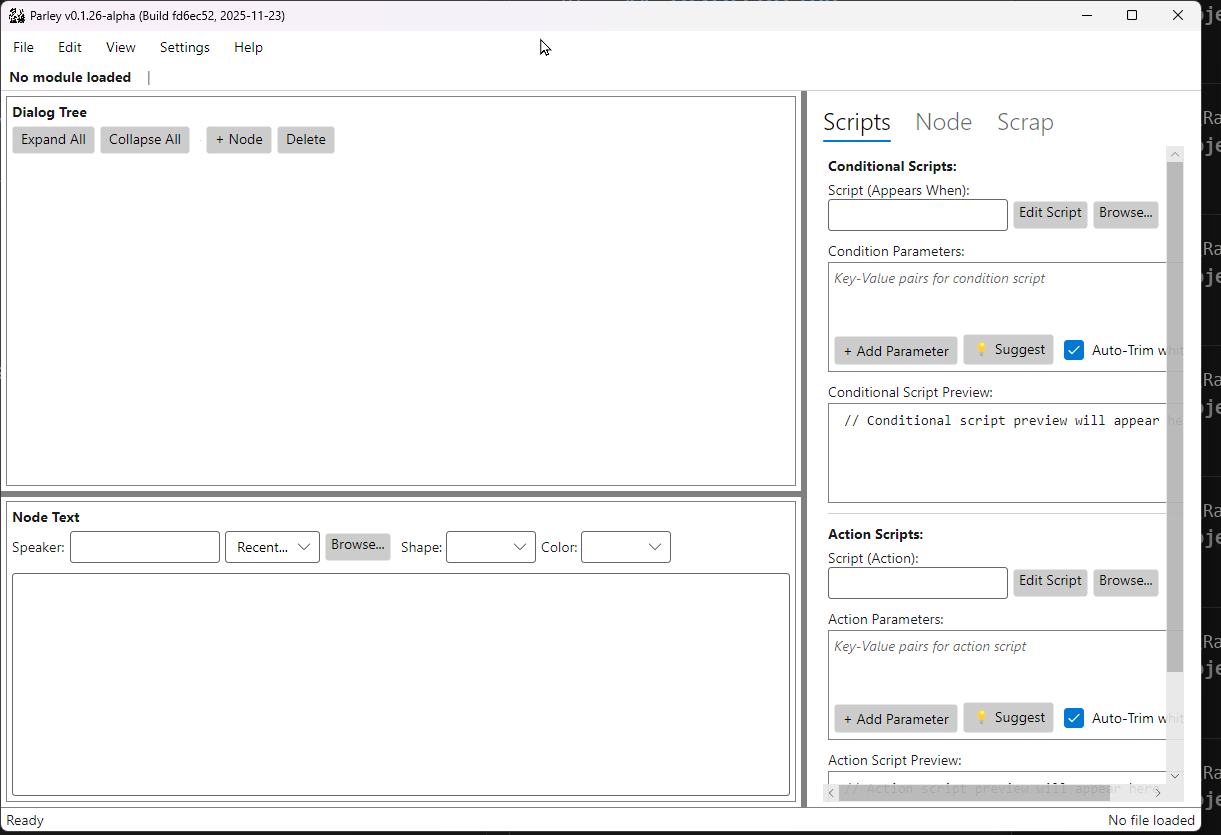1221x835 pixels.
Task: Open the Edit menu
Action: [x=70, y=47]
